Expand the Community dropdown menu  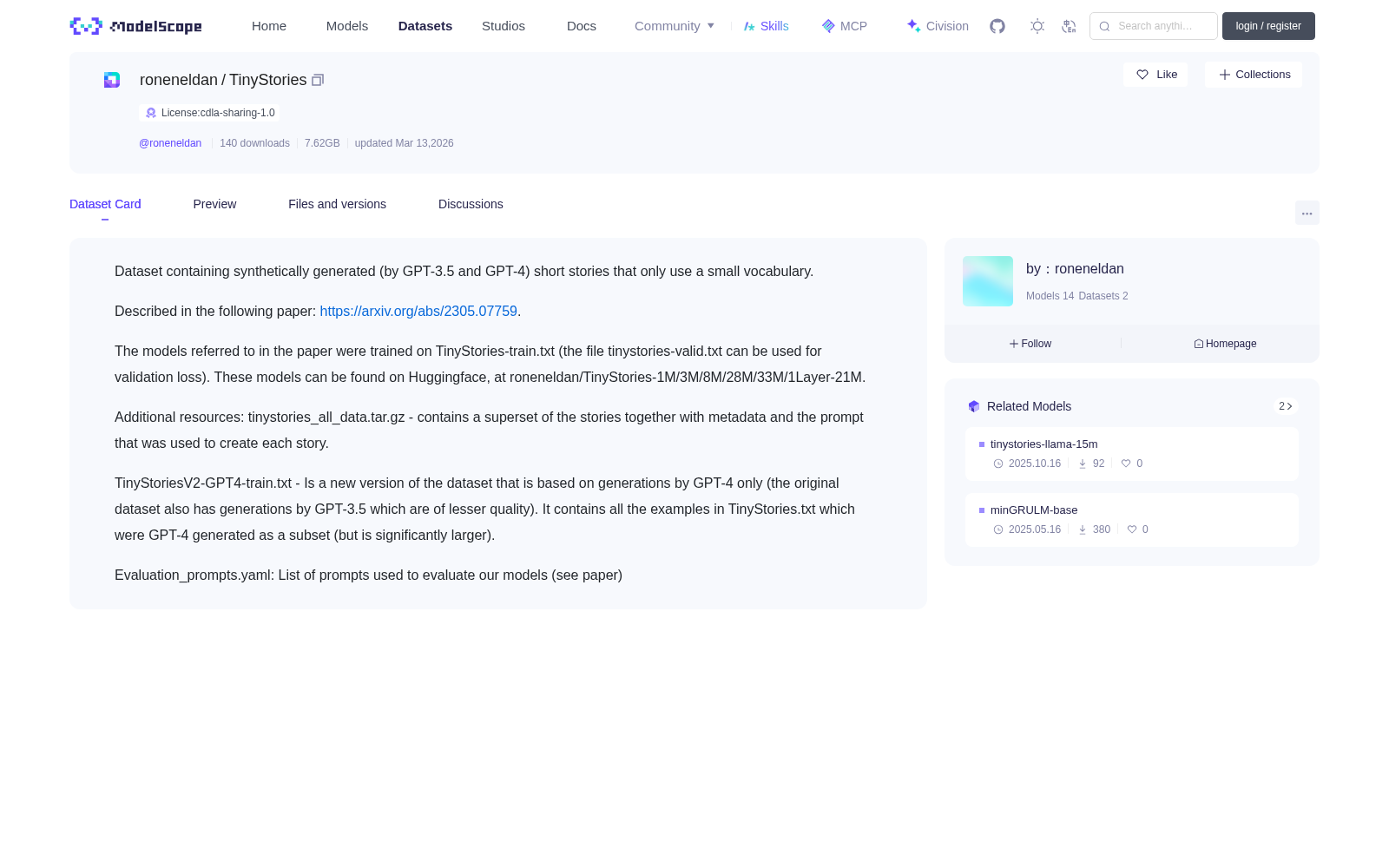tap(675, 26)
